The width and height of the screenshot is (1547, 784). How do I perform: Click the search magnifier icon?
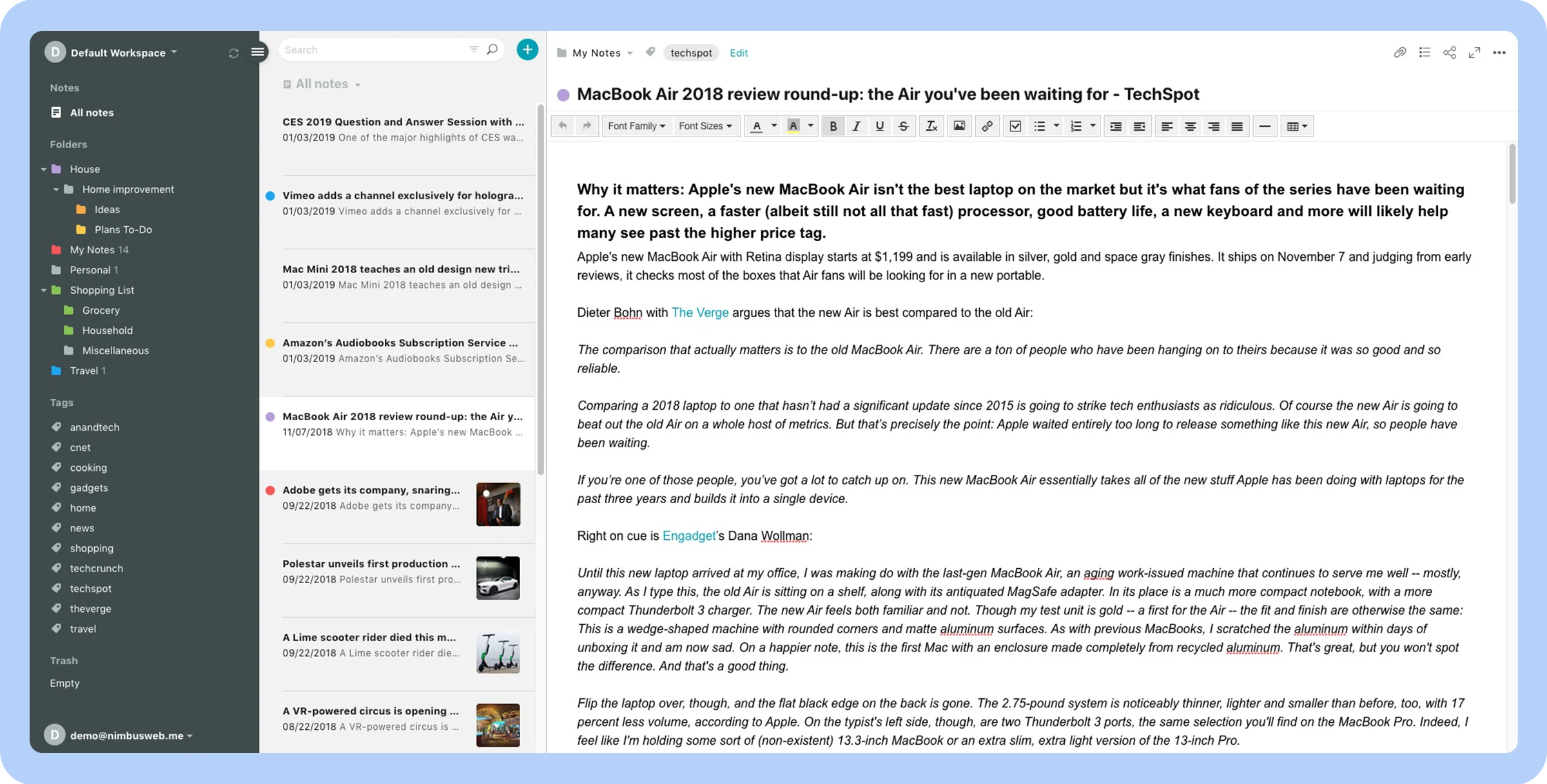point(492,50)
